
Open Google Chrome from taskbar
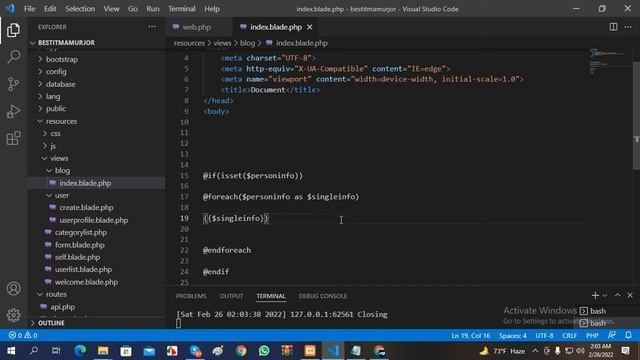[x=241, y=351]
